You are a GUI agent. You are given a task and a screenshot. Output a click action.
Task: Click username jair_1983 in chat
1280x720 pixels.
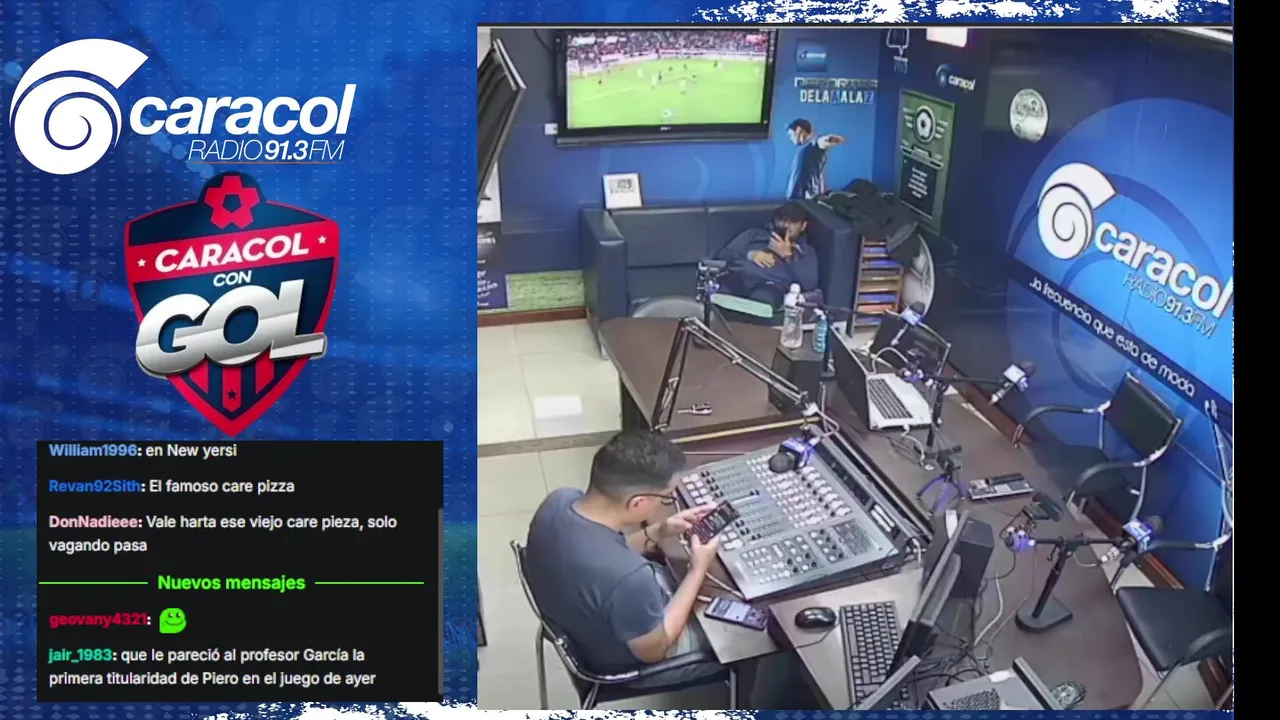point(80,655)
